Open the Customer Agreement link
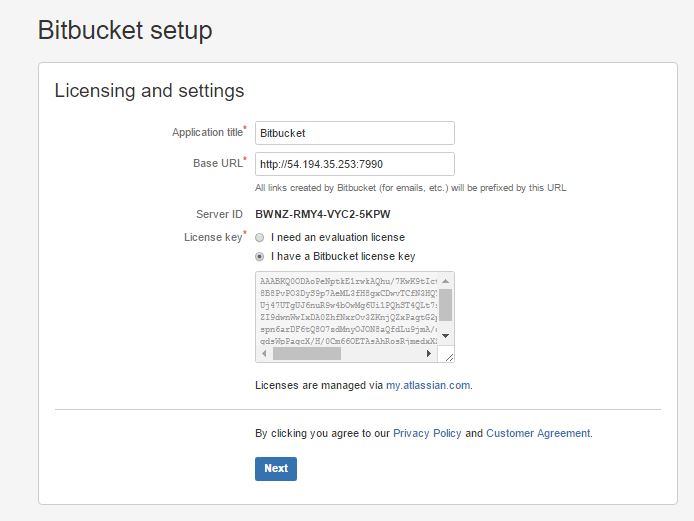Screen dimensions: 694x521 538,434
